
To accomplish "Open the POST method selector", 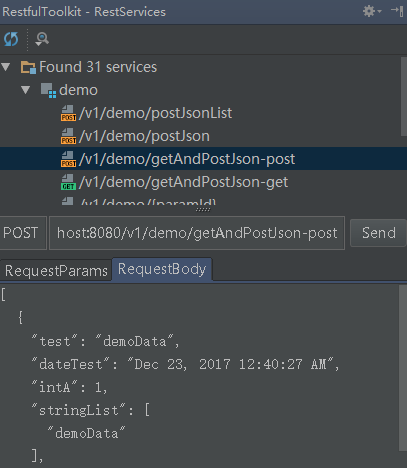I will (23, 233).
